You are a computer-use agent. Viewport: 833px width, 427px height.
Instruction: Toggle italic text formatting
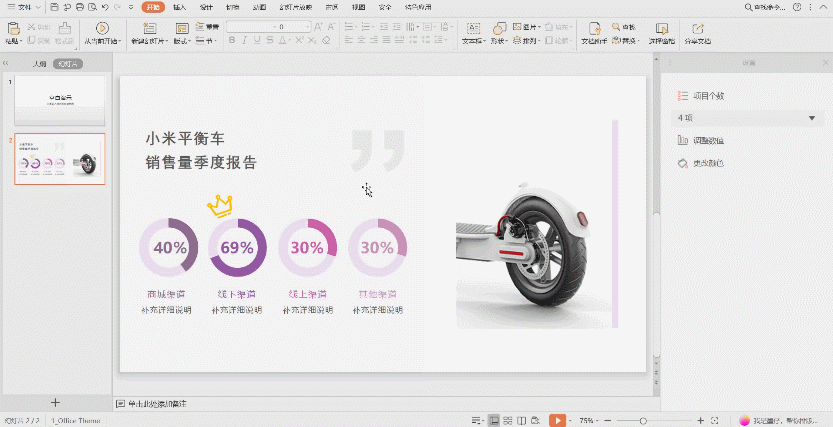(x=245, y=41)
